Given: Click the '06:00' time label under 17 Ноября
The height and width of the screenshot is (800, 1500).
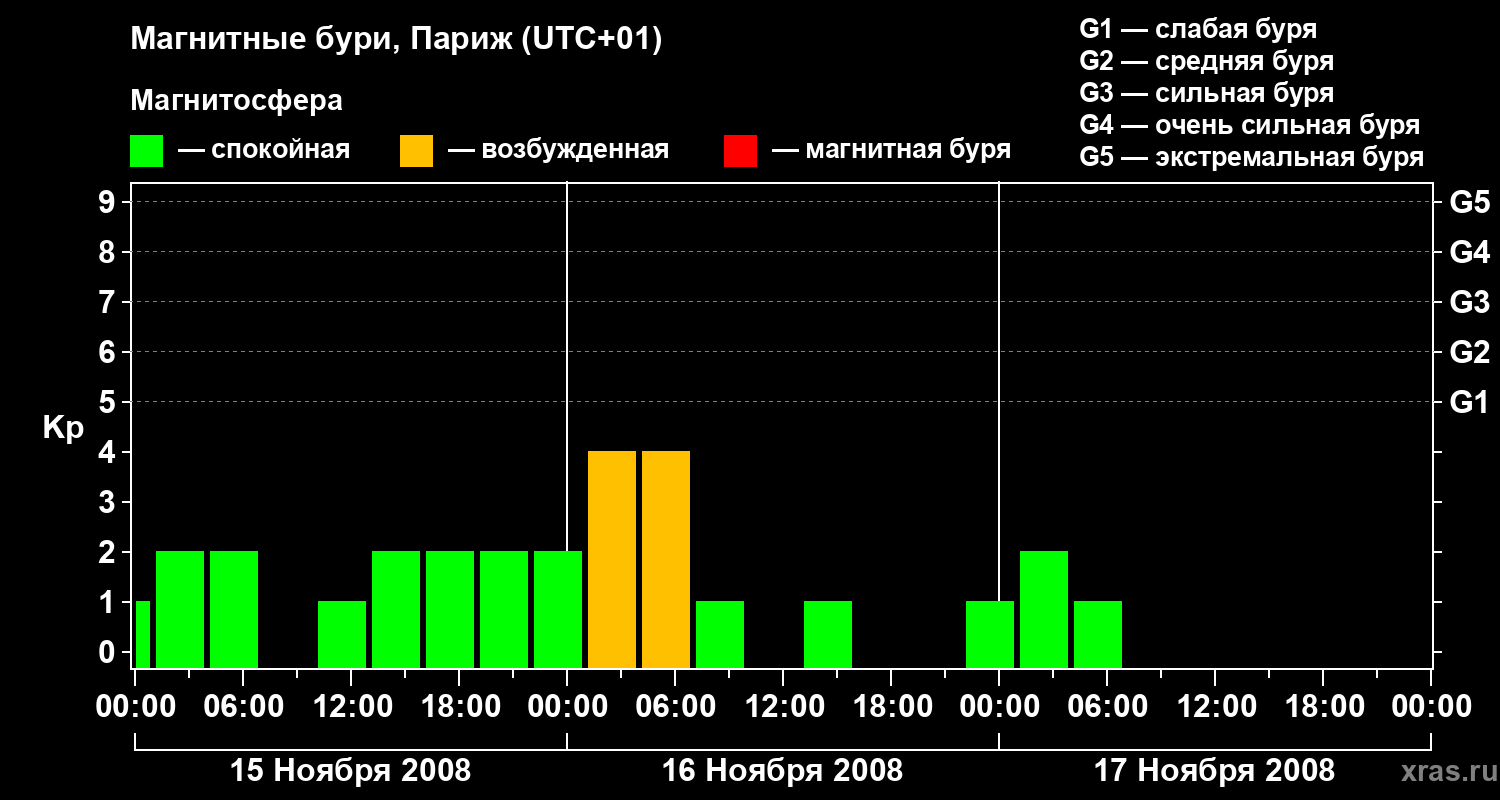Looking at the screenshot, I should tap(1107, 707).
